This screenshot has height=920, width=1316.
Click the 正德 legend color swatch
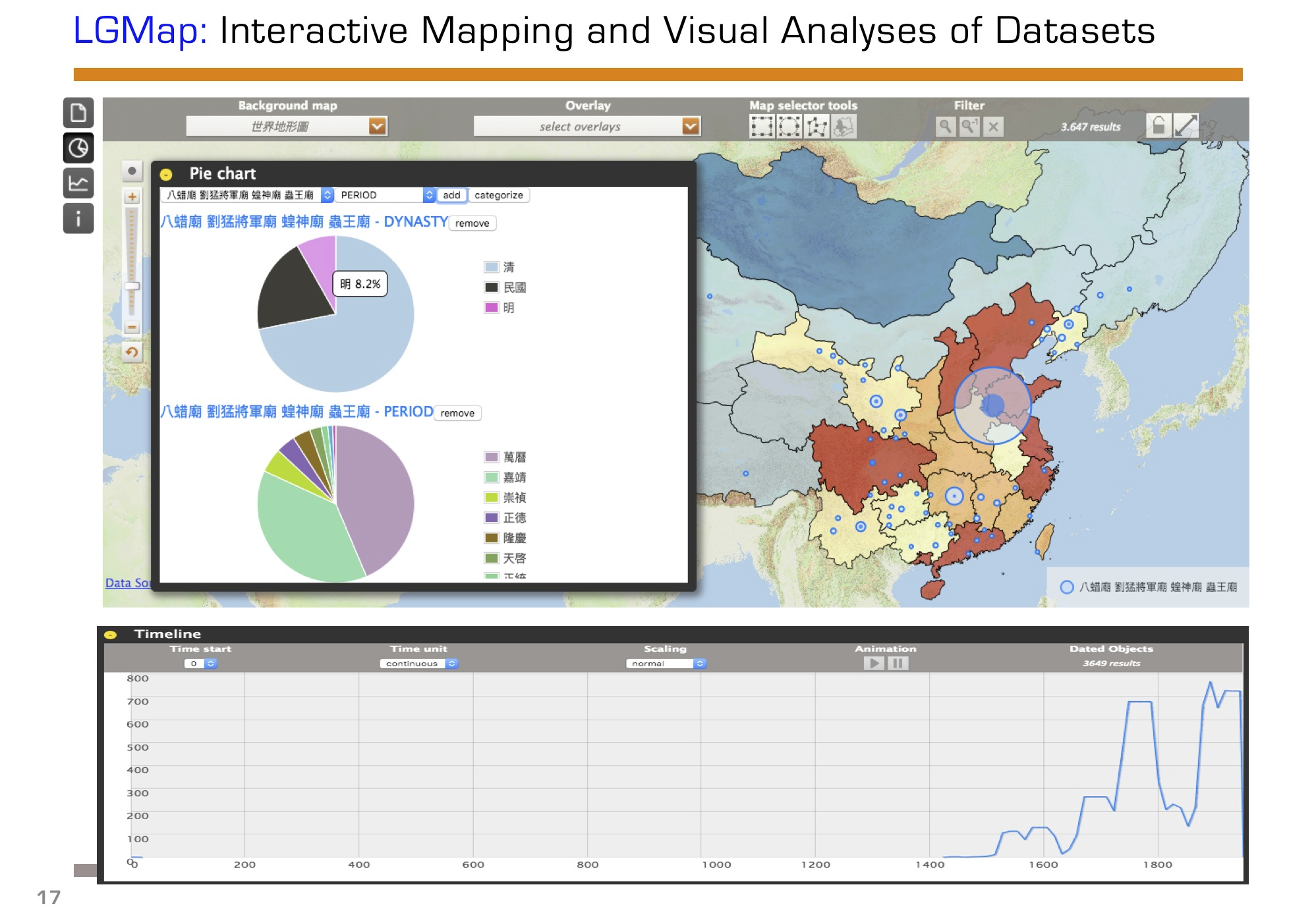491,517
